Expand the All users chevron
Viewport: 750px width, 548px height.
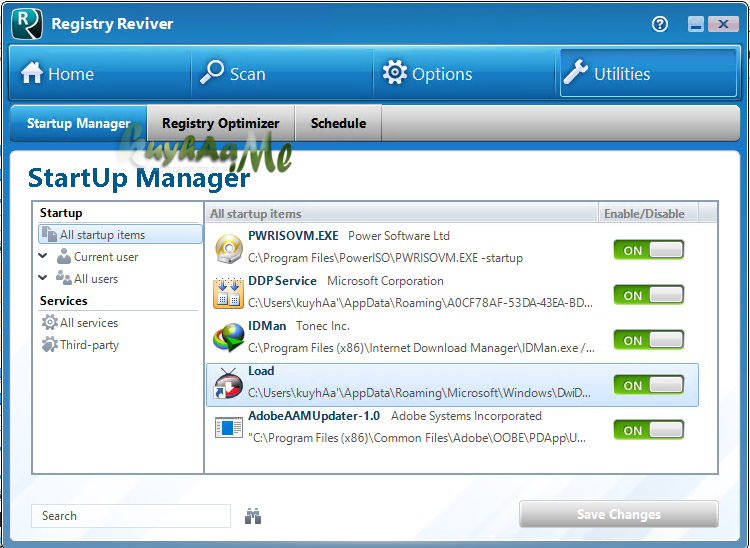(43, 277)
